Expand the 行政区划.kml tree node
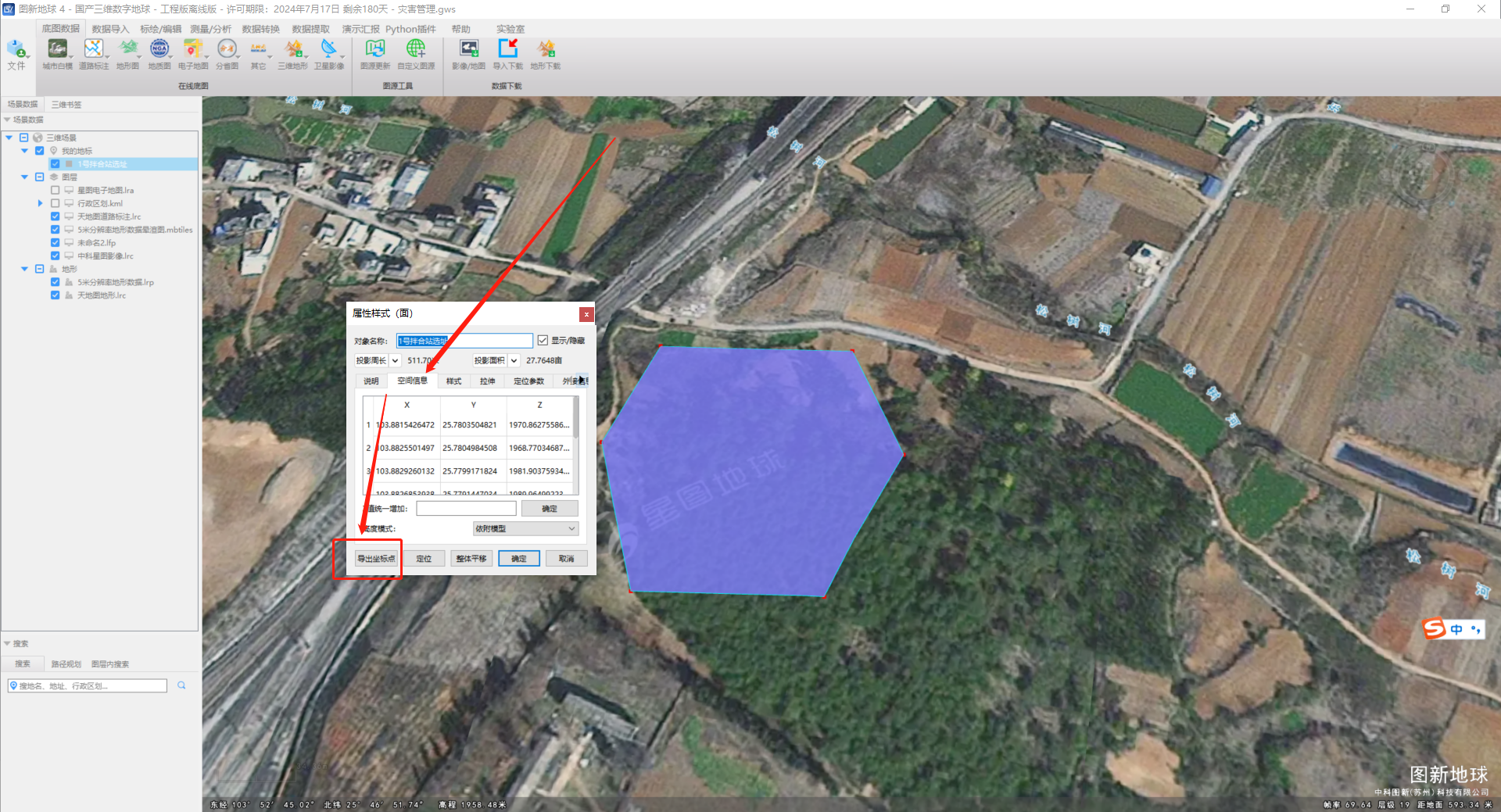The image size is (1501, 812). tap(40, 203)
